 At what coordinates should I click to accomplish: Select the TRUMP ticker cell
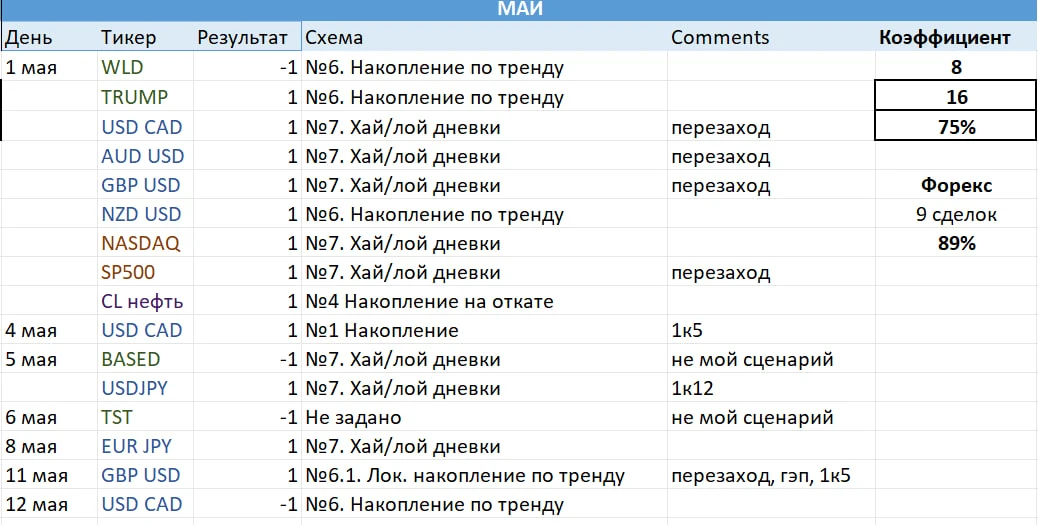145,97
